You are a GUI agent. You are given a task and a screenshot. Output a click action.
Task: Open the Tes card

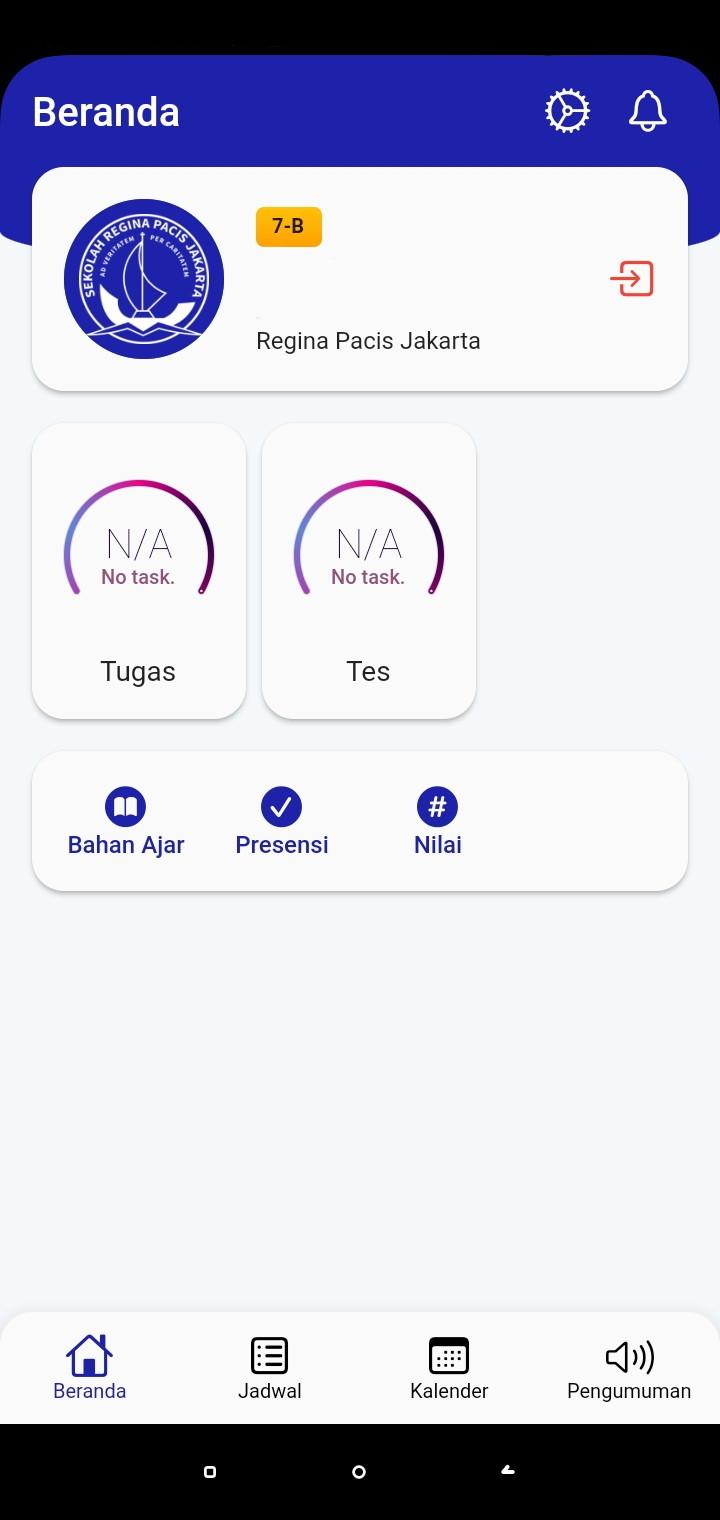[369, 571]
